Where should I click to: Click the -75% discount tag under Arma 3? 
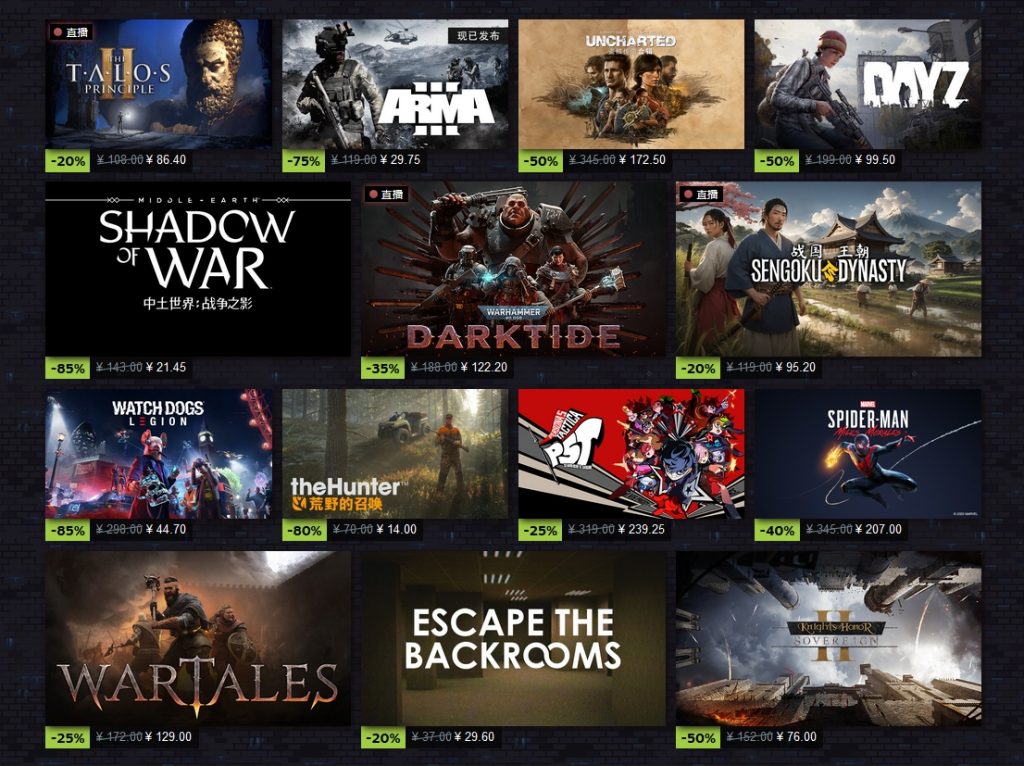(x=304, y=161)
